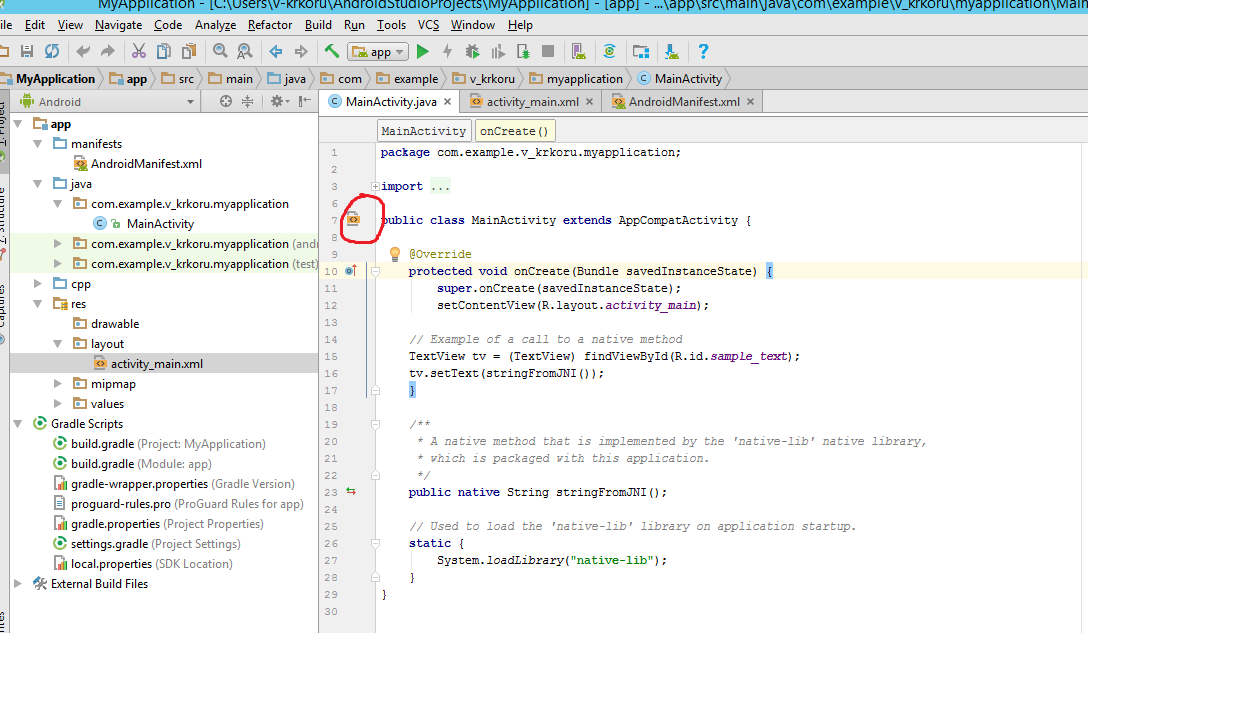Click the MainActivity editor breadcrumb
This screenshot has width=1249, height=716.
(x=424, y=131)
